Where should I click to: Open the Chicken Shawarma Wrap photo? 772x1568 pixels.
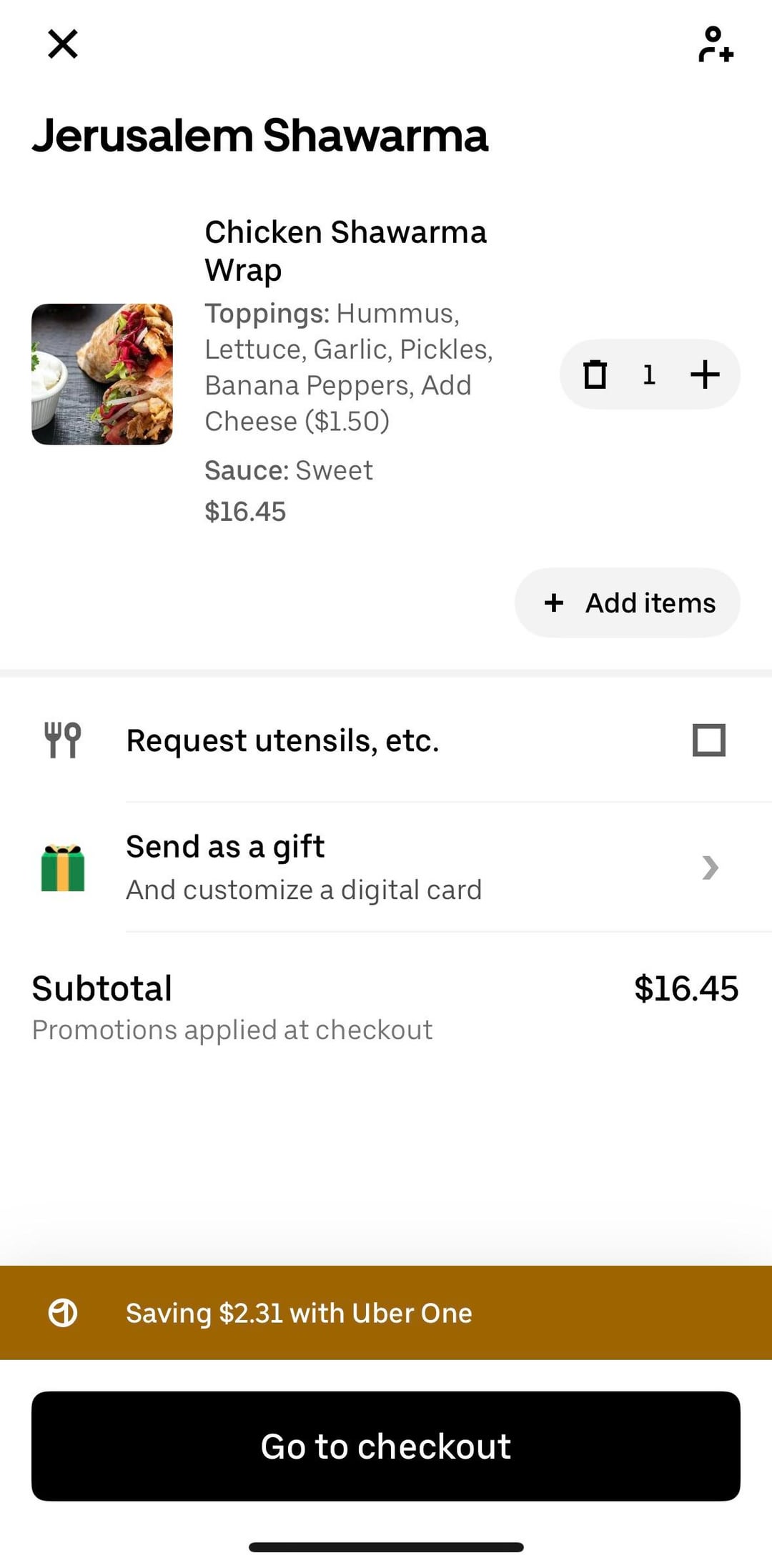(102, 374)
